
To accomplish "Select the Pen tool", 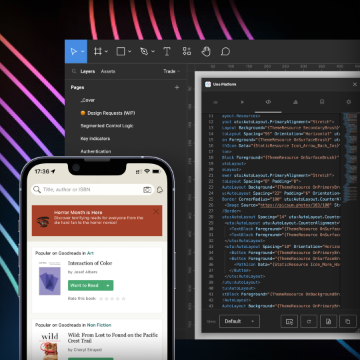I will pyautogui.click(x=144, y=52).
